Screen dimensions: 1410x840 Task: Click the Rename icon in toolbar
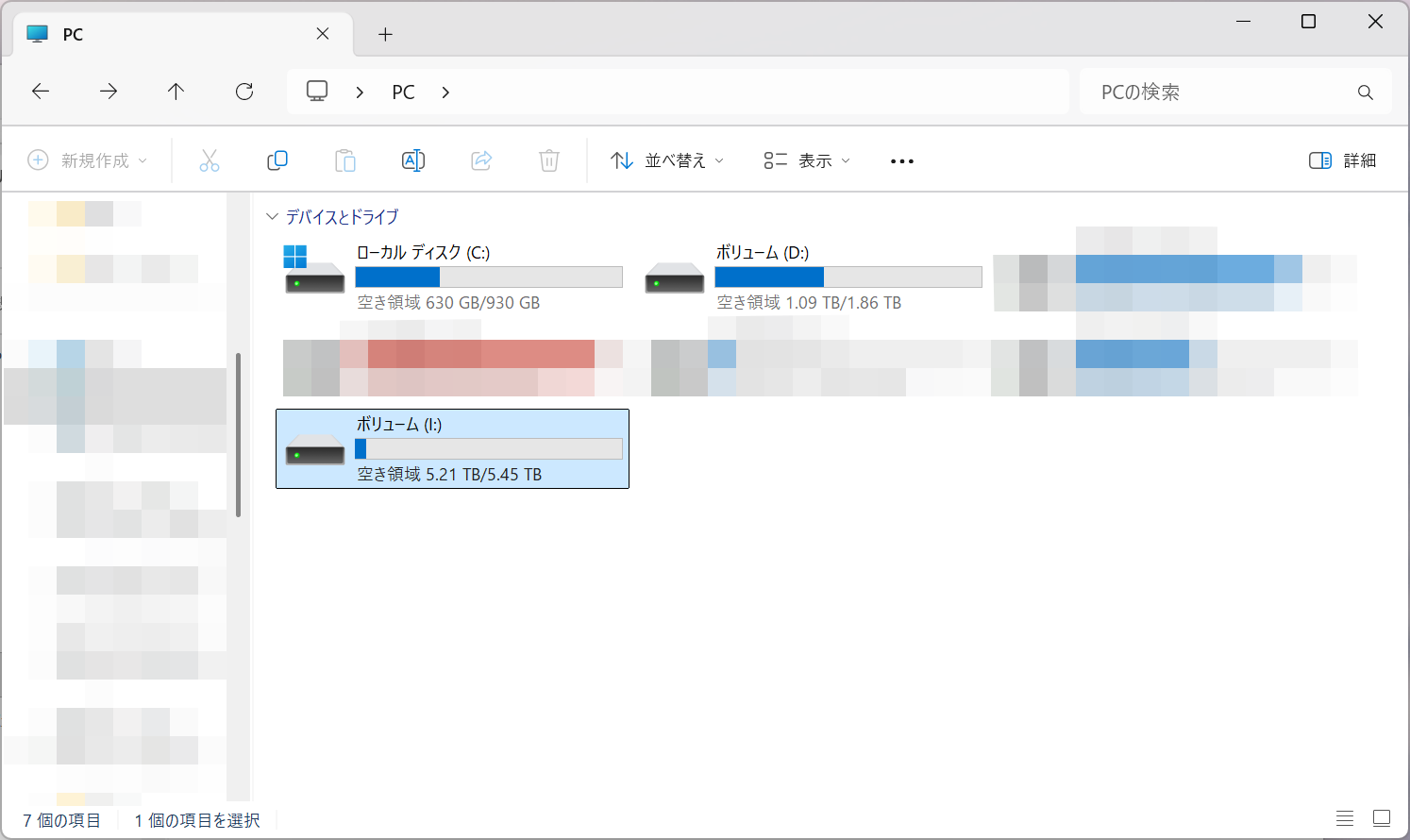413,160
